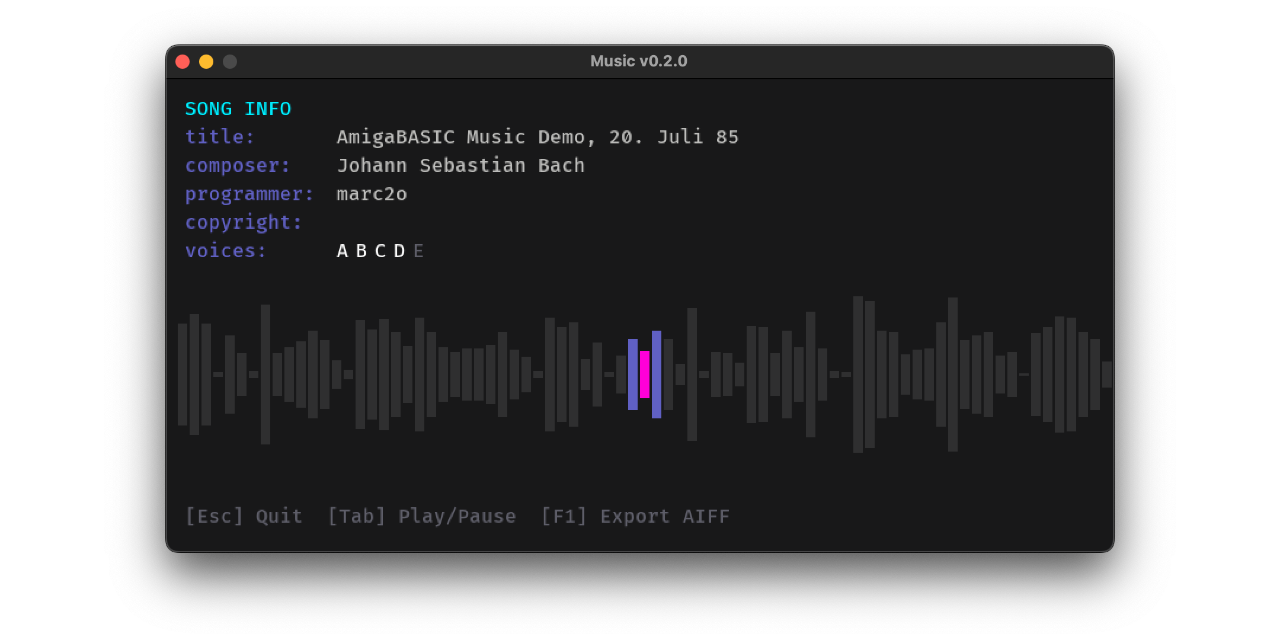
Task: Toggle voice B in the voices row
Action: [x=361, y=251]
